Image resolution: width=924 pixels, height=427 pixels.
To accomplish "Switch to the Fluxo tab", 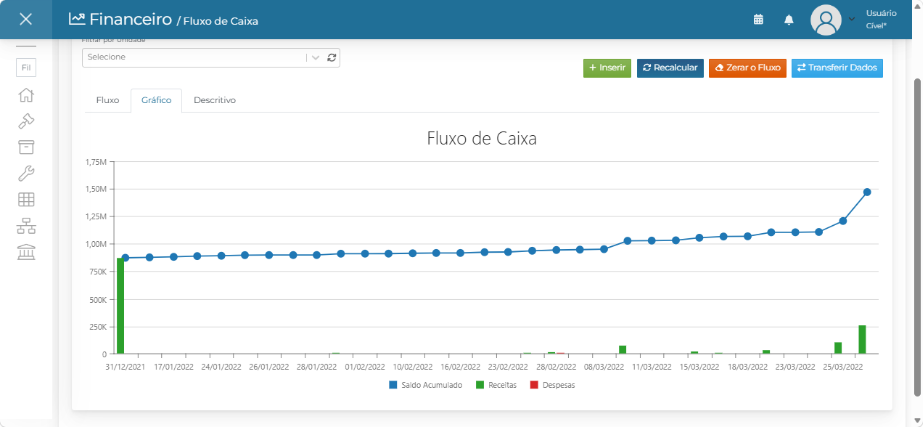I will 108,100.
